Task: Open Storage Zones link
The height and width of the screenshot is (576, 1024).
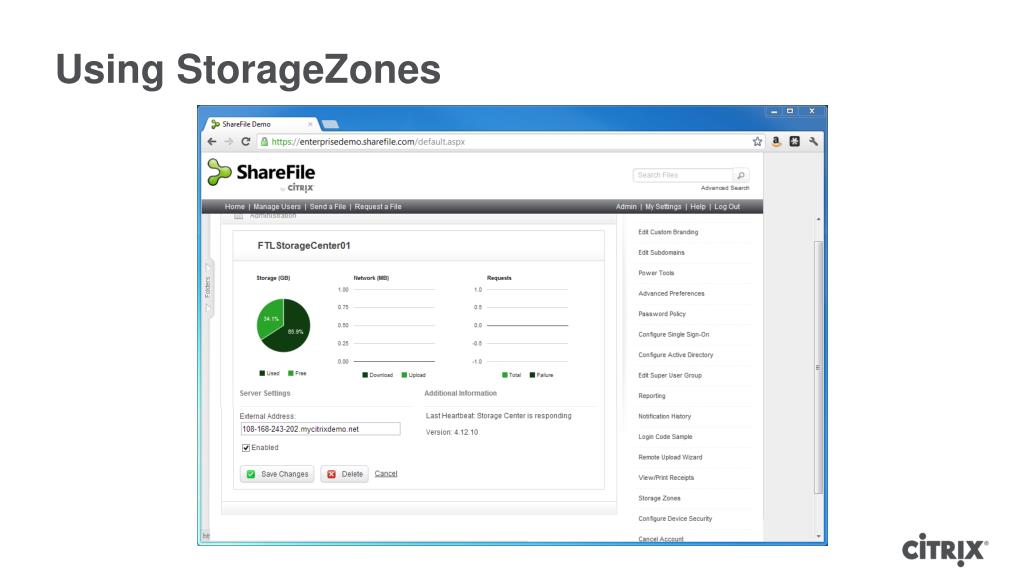Action: [659, 498]
